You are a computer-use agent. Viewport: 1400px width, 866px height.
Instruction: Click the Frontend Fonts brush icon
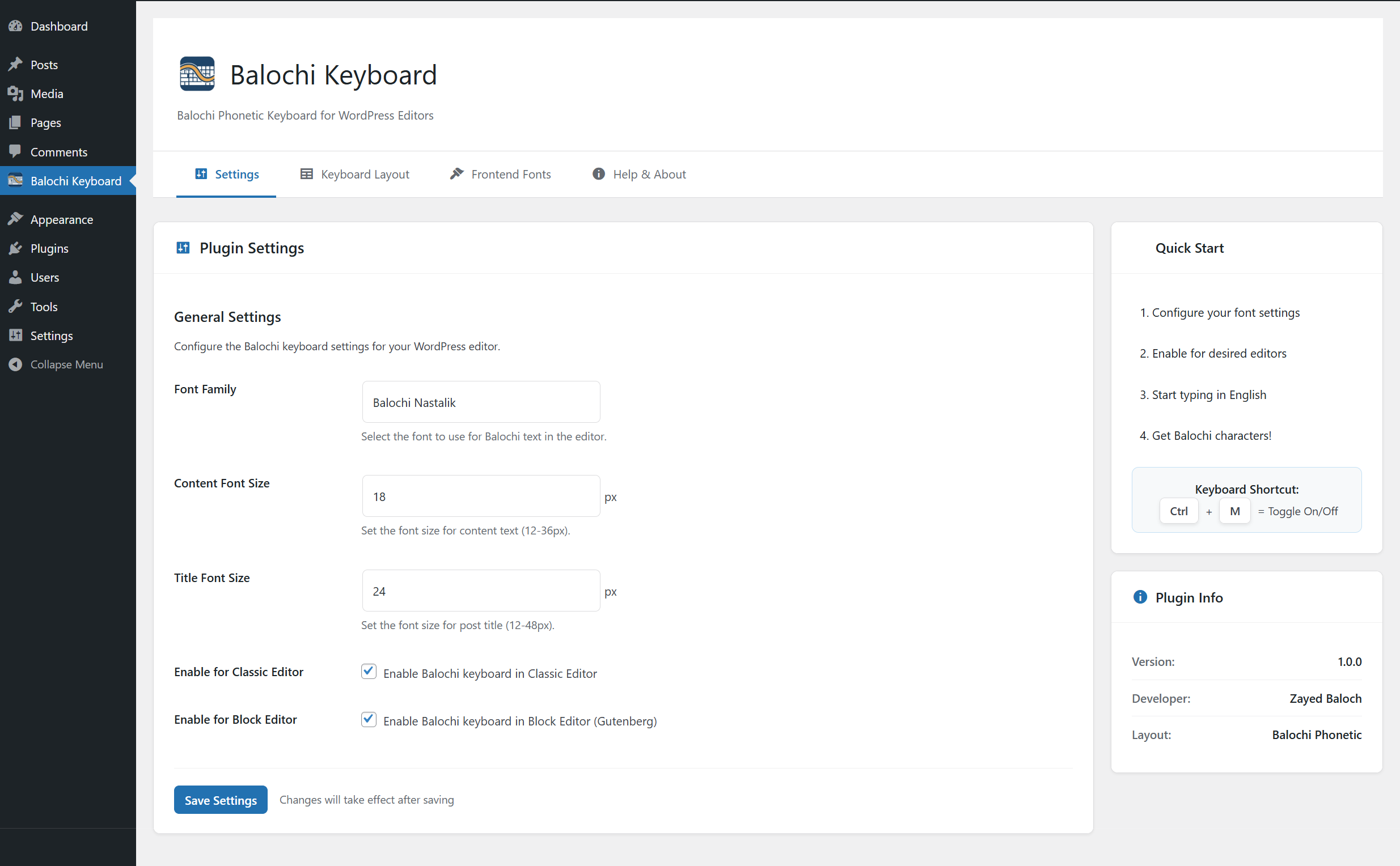tap(456, 173)
